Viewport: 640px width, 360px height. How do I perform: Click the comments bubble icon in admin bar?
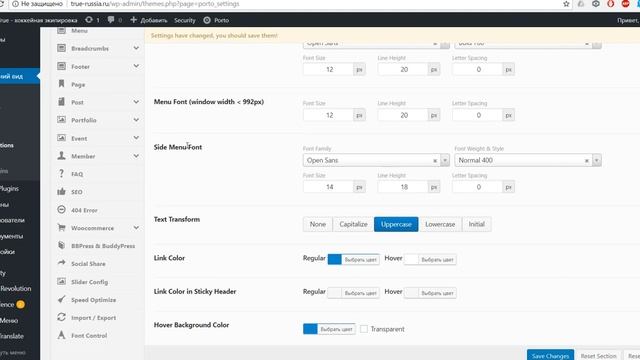tap(111, 20)
